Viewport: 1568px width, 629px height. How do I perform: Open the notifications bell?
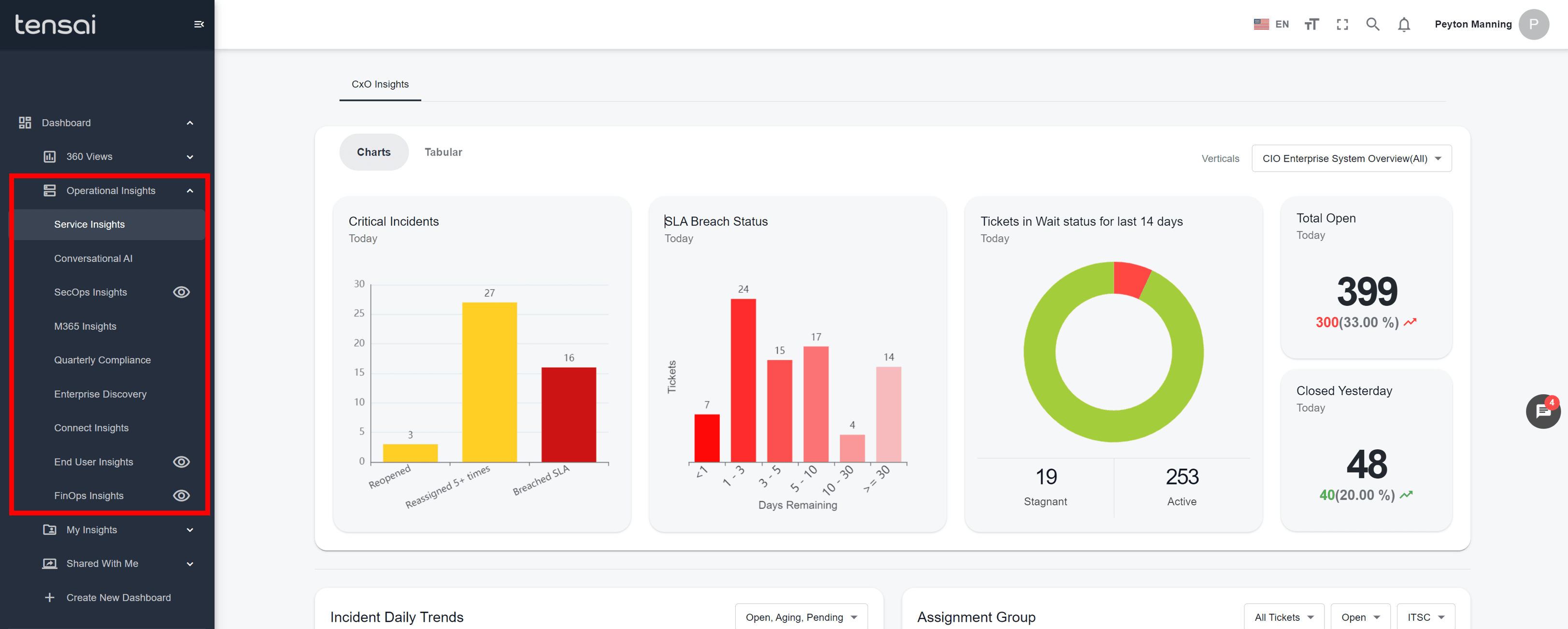pyautogui.click(x=1404, y=24)
